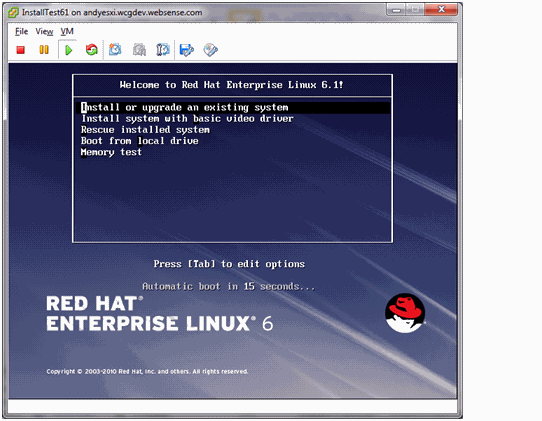Select the 'Memory test' boot entry
The width and height of the screenshot is (542, 421).
111,152
